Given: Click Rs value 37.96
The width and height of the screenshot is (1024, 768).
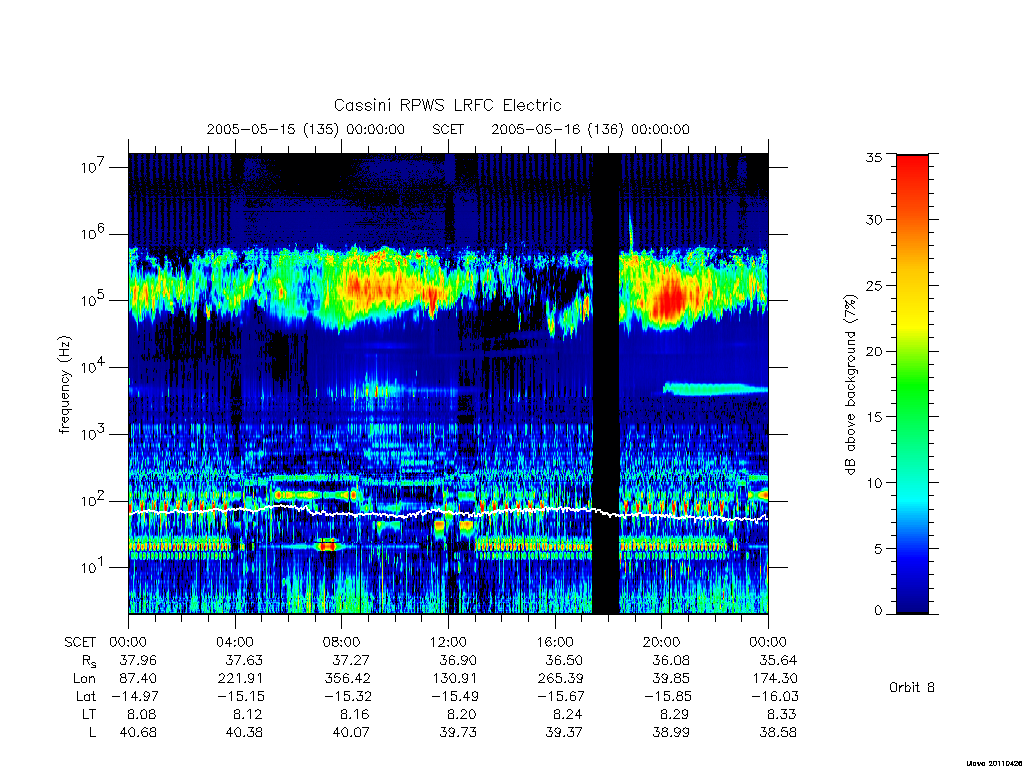Looking at the screenshot, I should (x=138, y=660).
